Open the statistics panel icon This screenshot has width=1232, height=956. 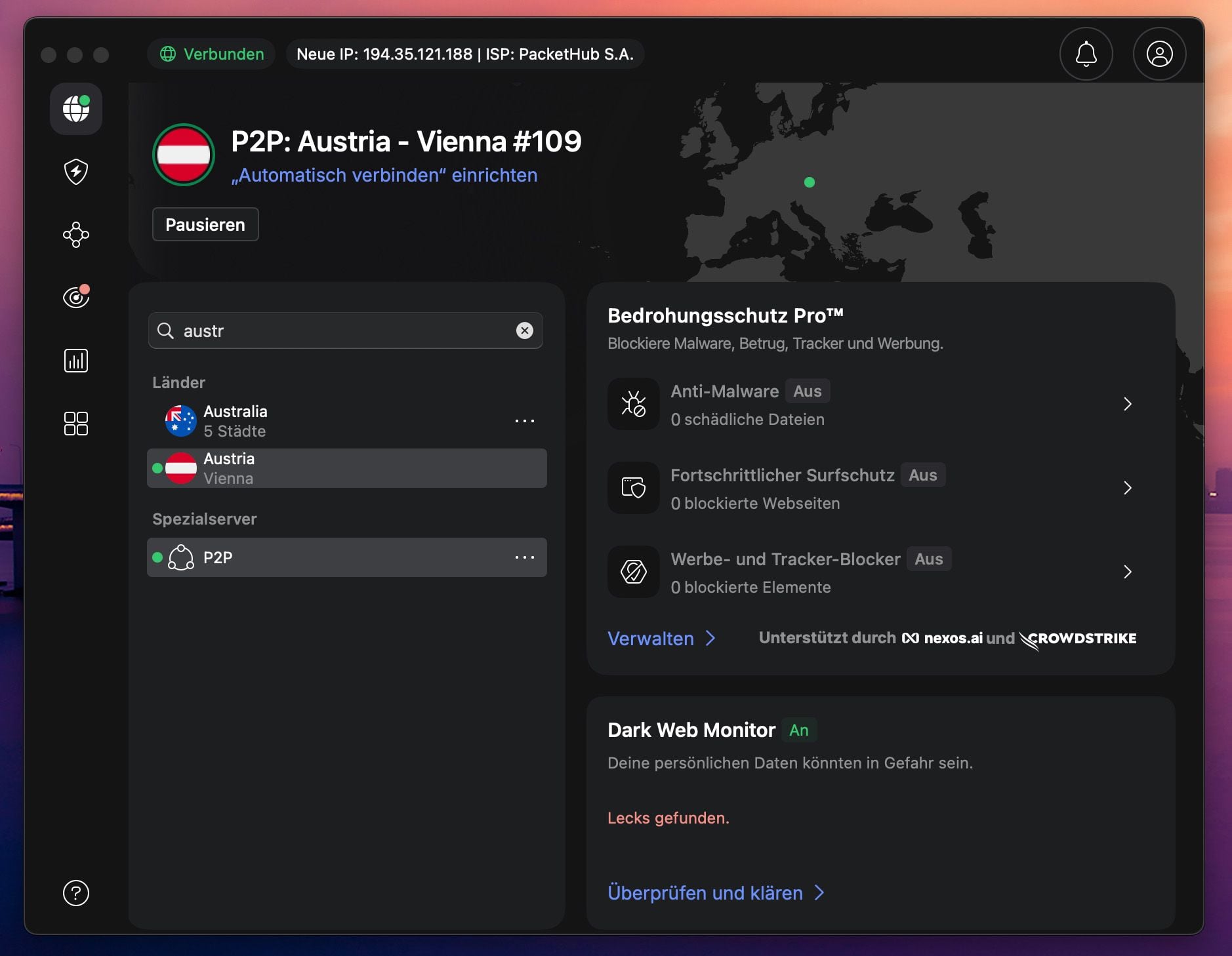click(x=76, y=360)
